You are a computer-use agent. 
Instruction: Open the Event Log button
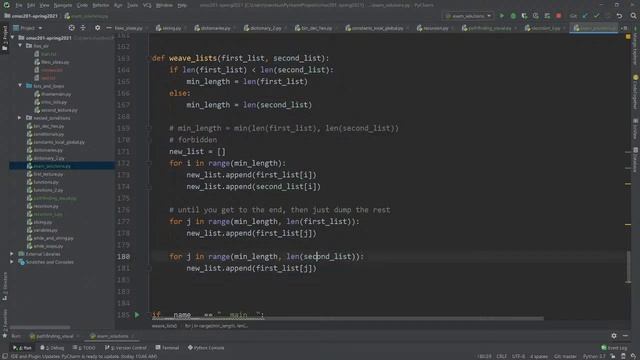(614, 348)
